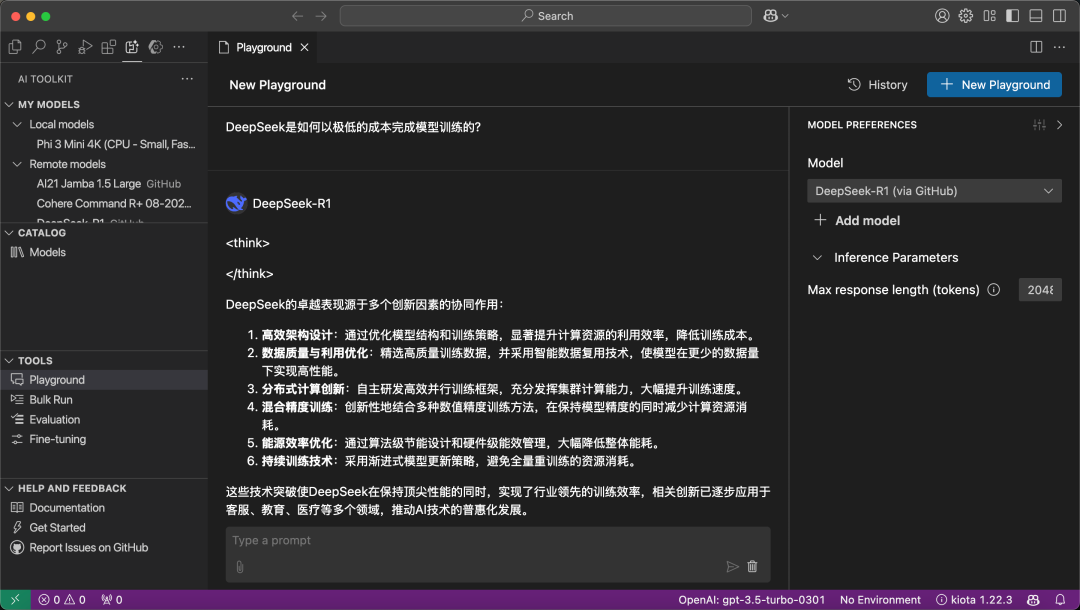Click the Type a prompt input field
1080x610 pixels.
[497, 541]
